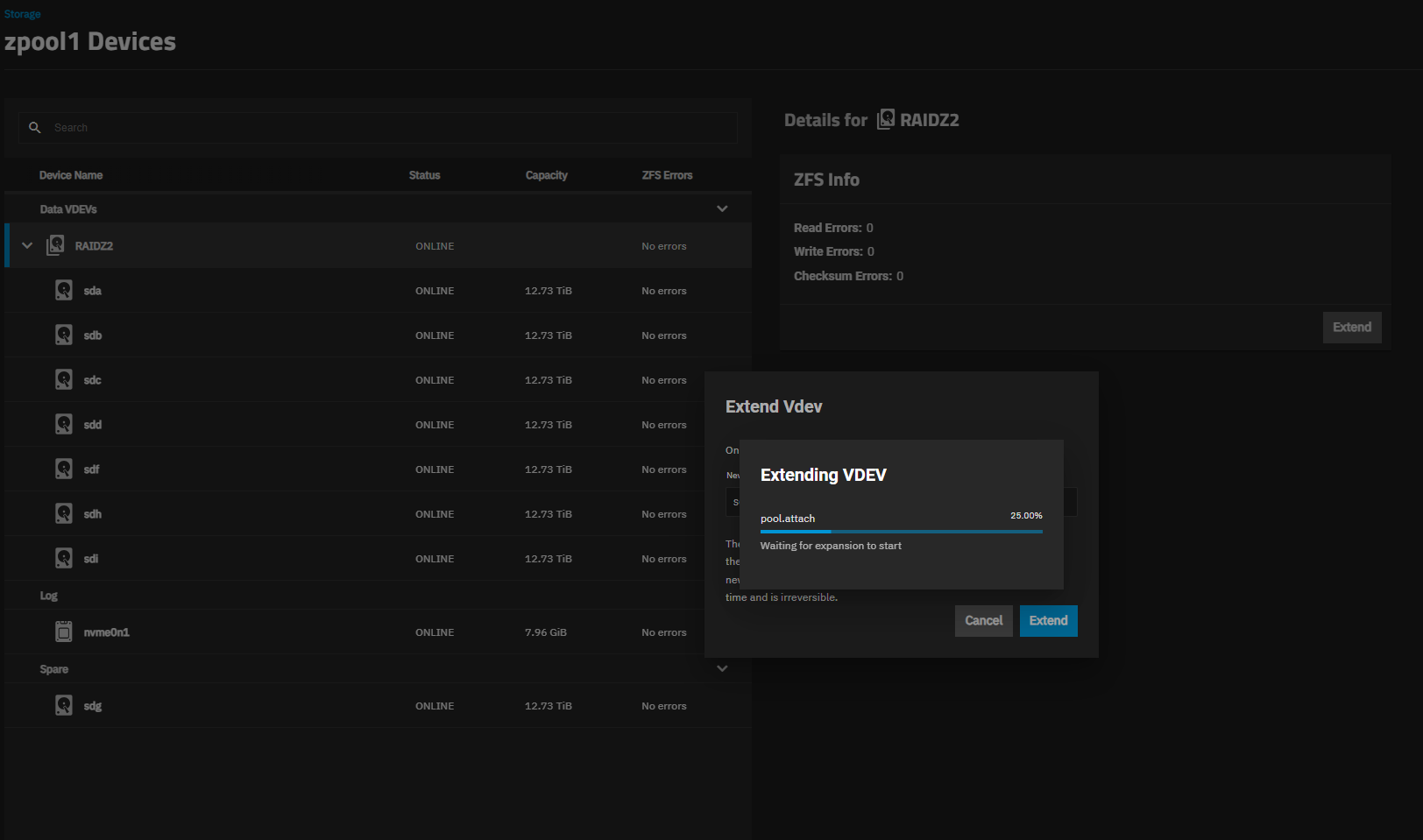This screenshot has height=840, width=1423.
Task: Click blue Extend button in Extend Vdev dialog
Action: click(x=1049, y=621)
